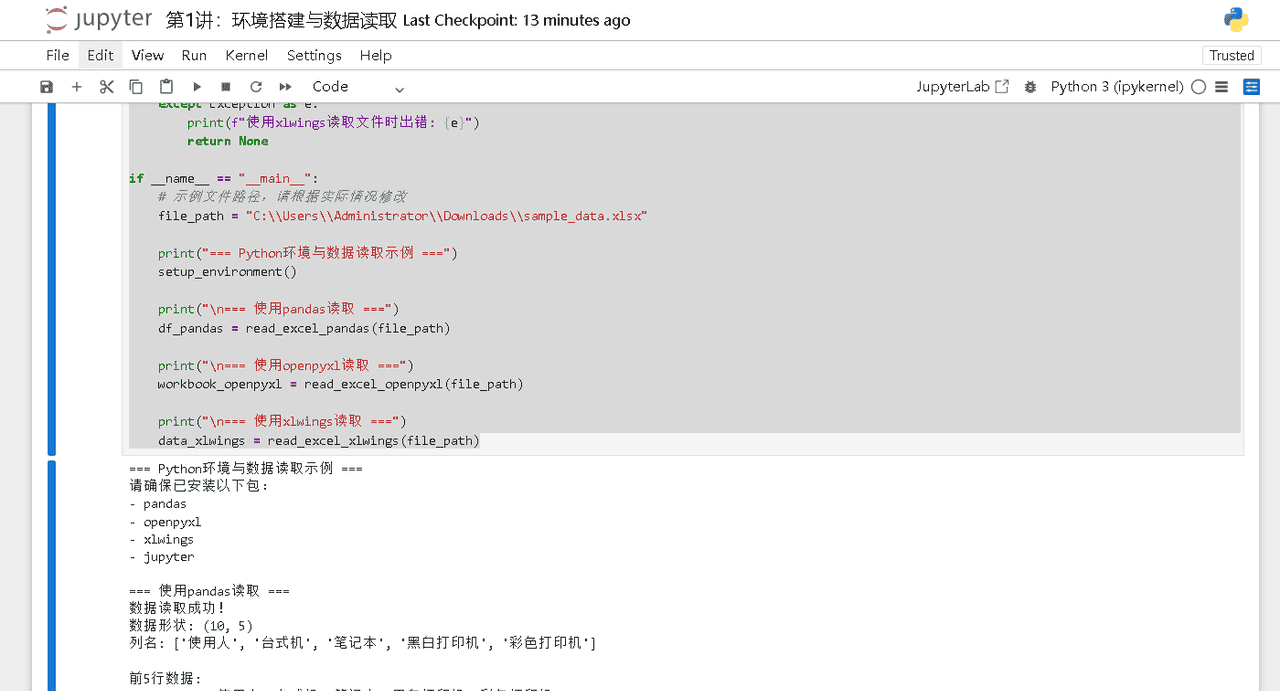Open the Settings menu
Viewport: 1280px width, 691px height.
pos(314,55)
